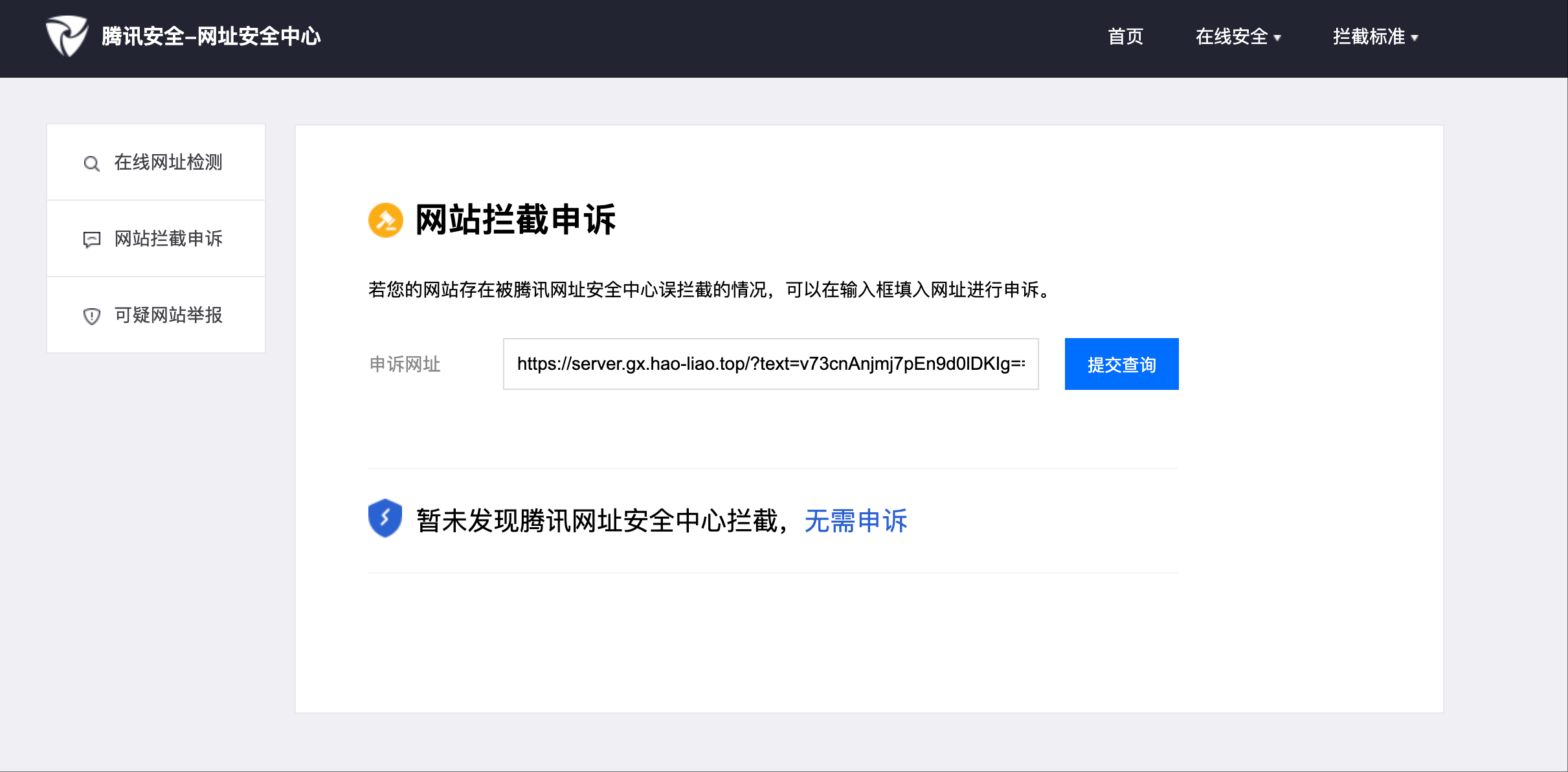The width and height of the screenshot is (1568, 772).
Task: Click the magnifier icon beside 在线网址检测
Action: click(91, 163)
